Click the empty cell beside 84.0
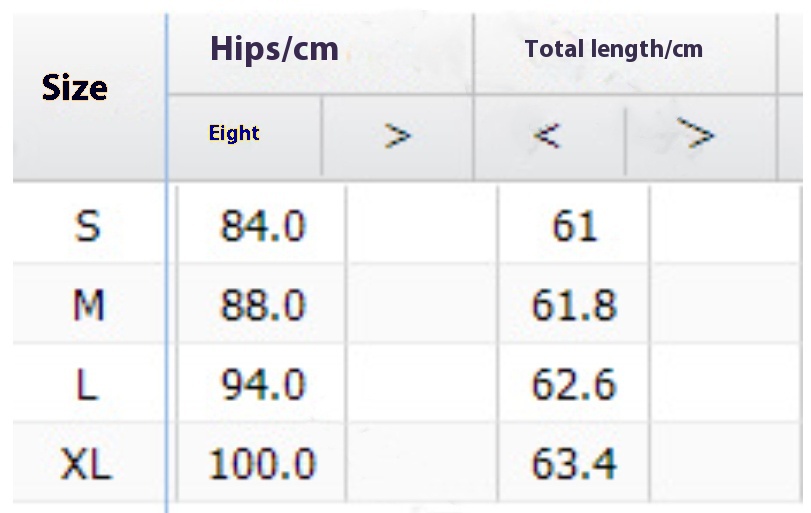Image resolution: width=811 pixels, height=513 pixels. click(x=422, y=224)
